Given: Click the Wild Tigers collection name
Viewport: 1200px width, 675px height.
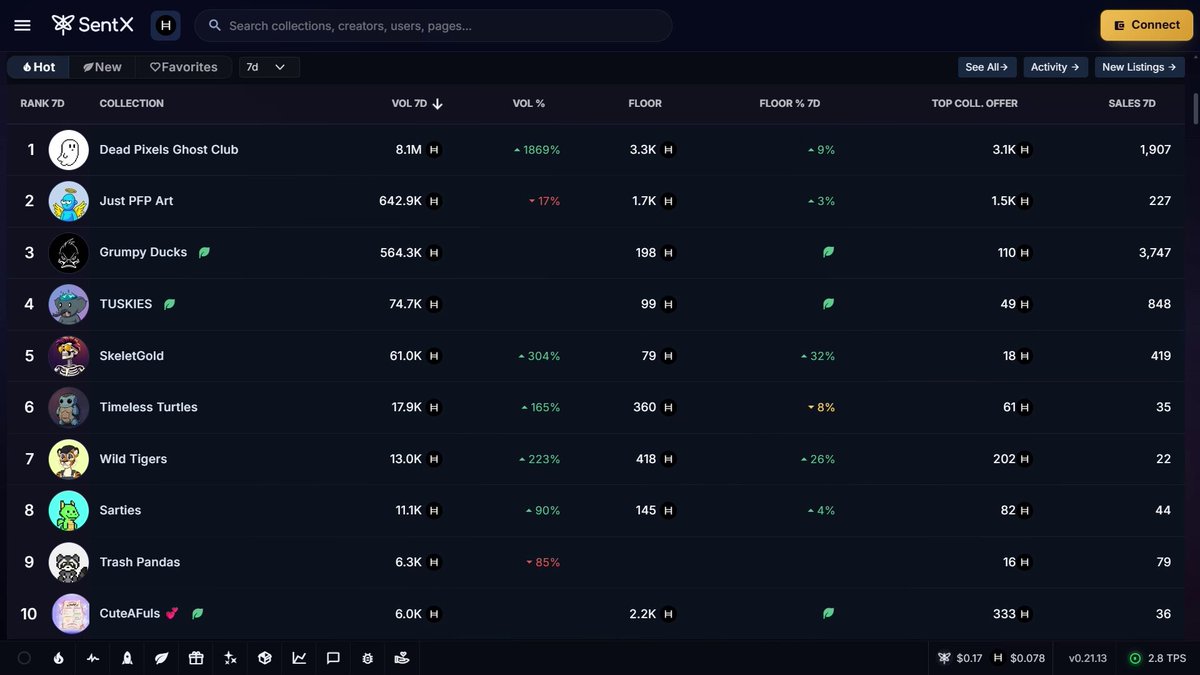Looking at the screenshot, I should [133, 459].
